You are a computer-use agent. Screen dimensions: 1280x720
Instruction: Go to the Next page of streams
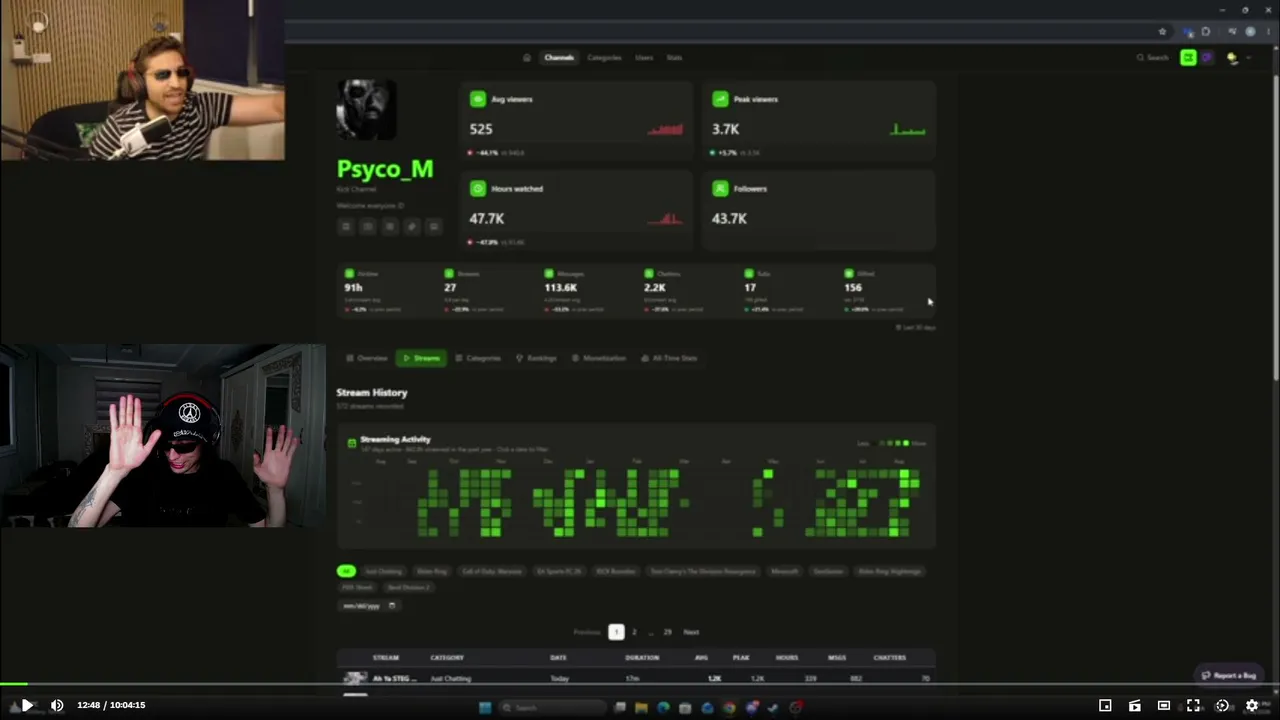[x=691, y=632]
